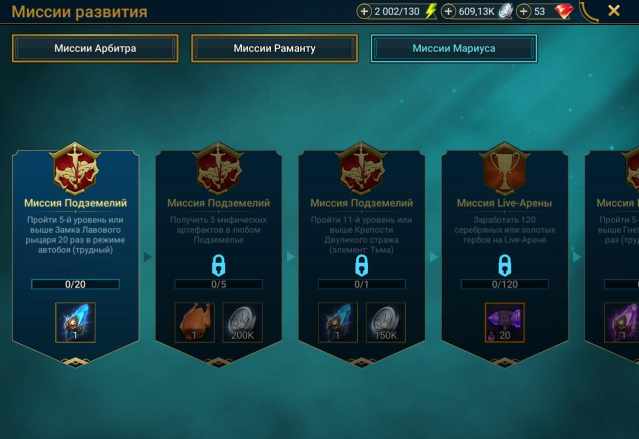Click the lock on the Live-Arena mission
This screenshot has height=439, width=639.
point(505,265)
